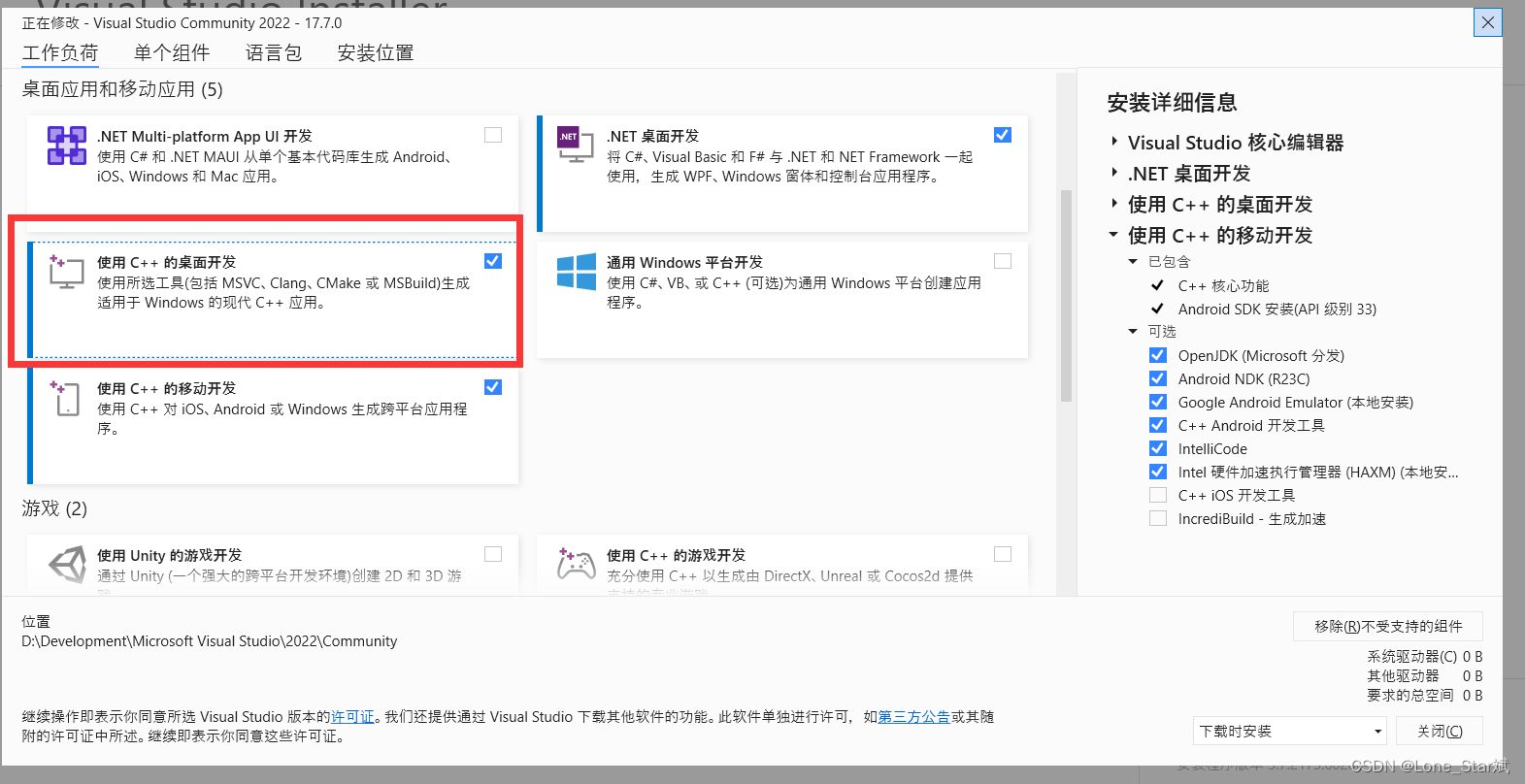1525x784 pixels.
Task: Click the Unity game development icon
Action: [x=68, y=564]
